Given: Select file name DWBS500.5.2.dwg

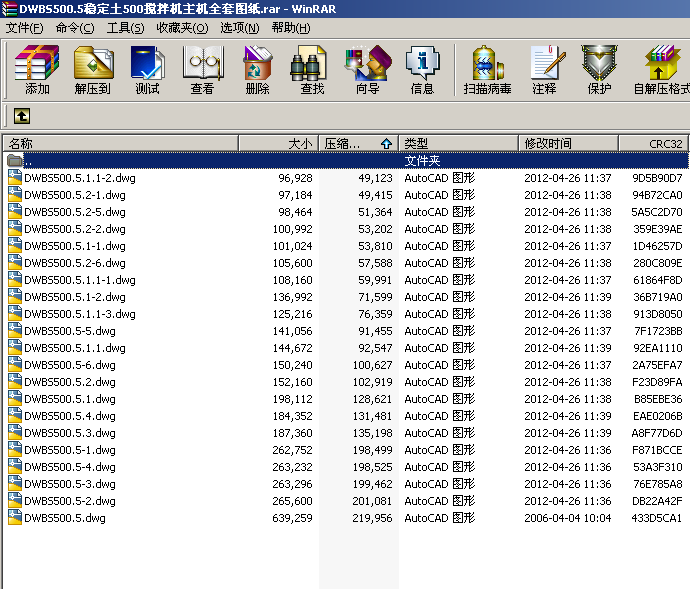Looking at the screenshot, I should coord(70,382).
